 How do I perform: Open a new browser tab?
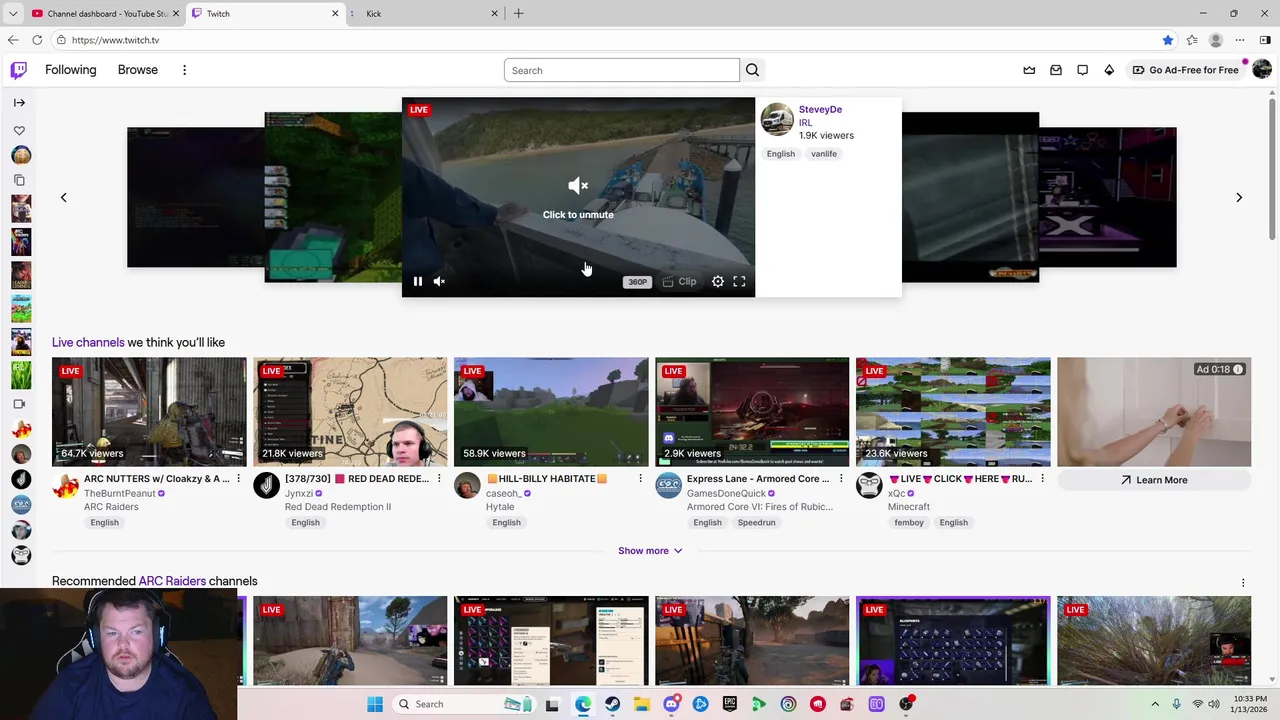pyautogui.click(x=518, y=13)
